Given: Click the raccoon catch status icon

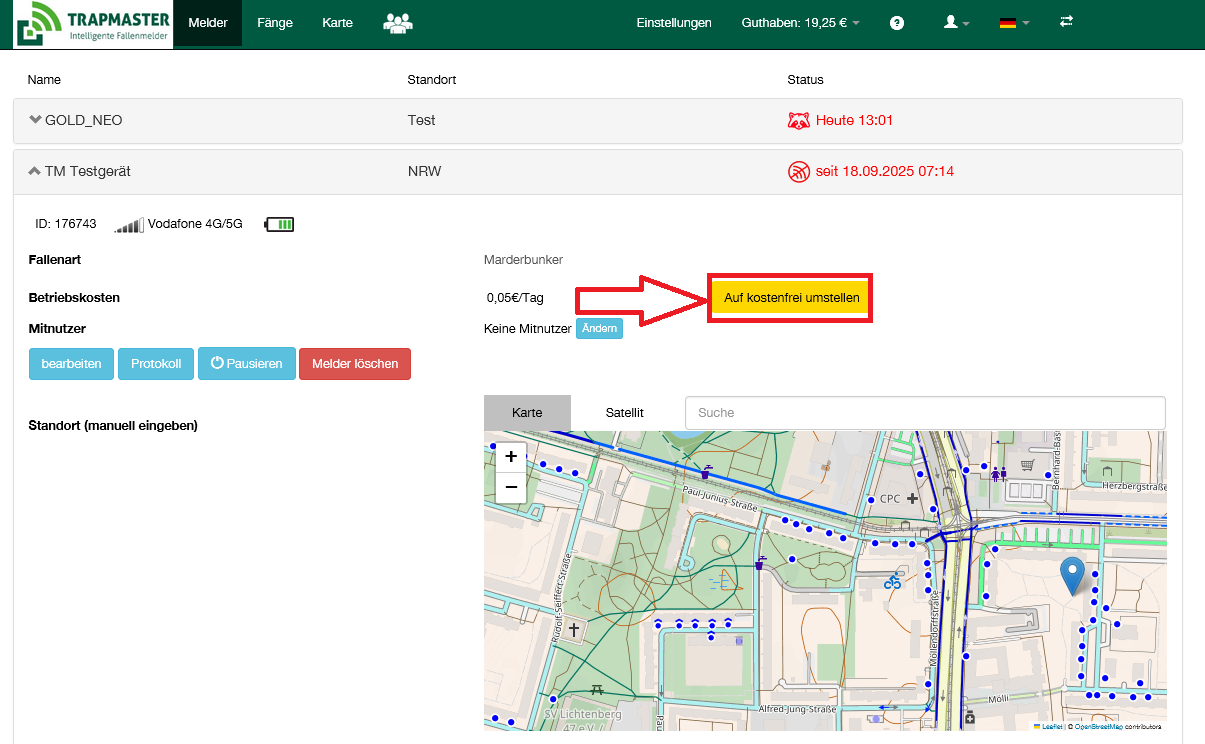Looking at the screenshot, I should (x=798, y=121).
